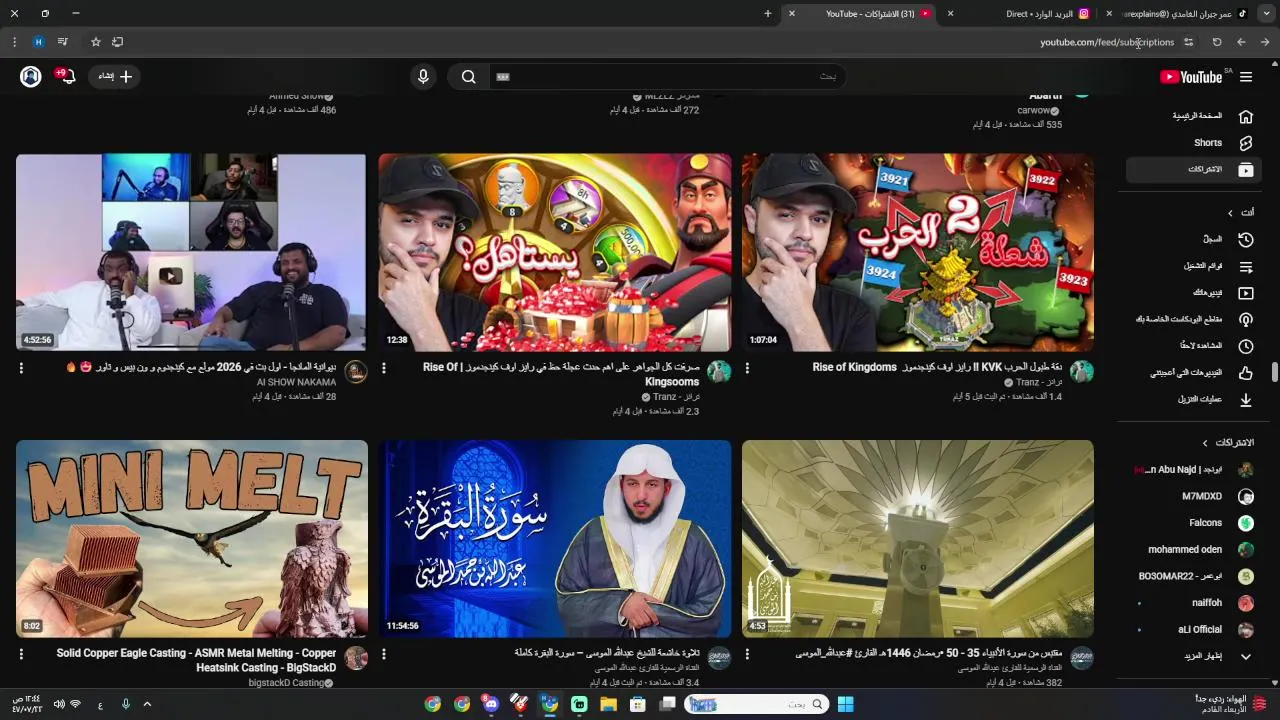Open aLi Official subscription channel

point(1193,630)
